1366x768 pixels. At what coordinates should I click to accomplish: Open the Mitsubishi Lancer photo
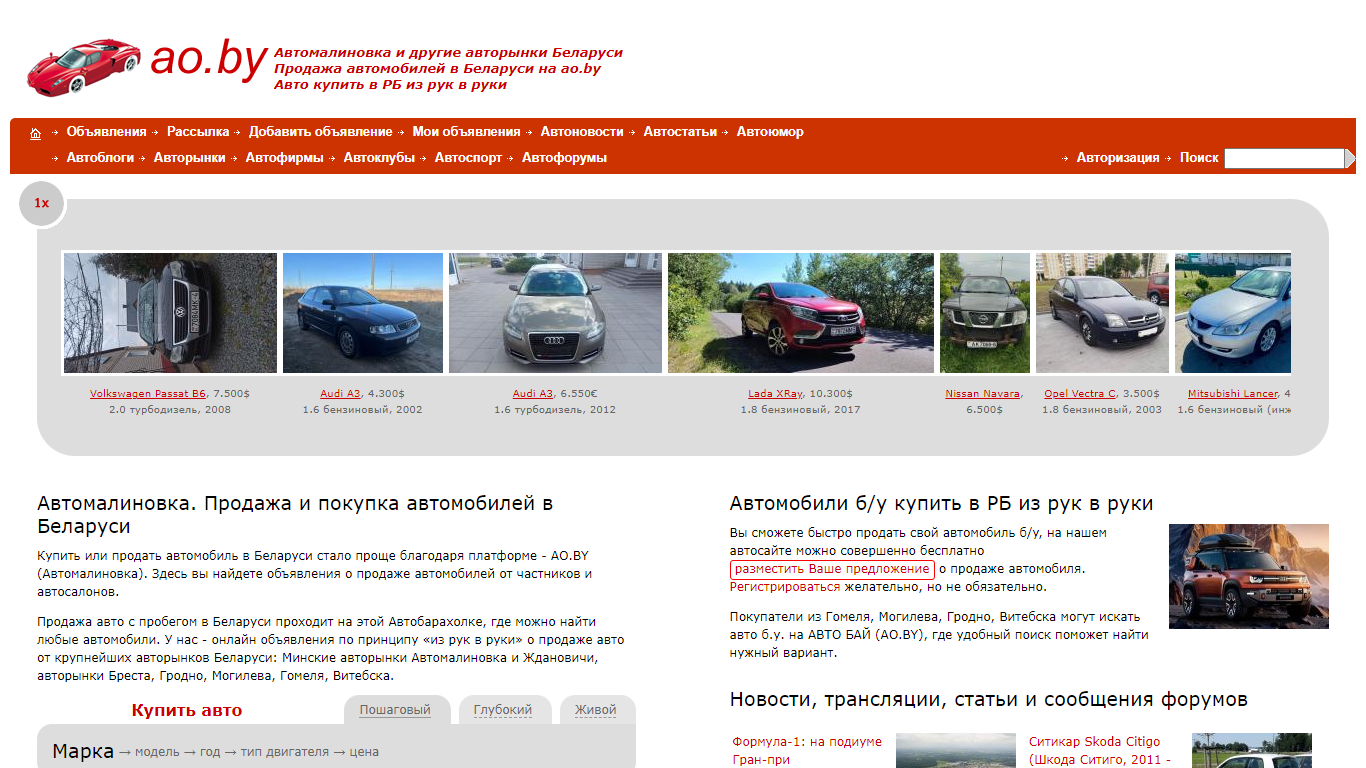[1233, 313]
